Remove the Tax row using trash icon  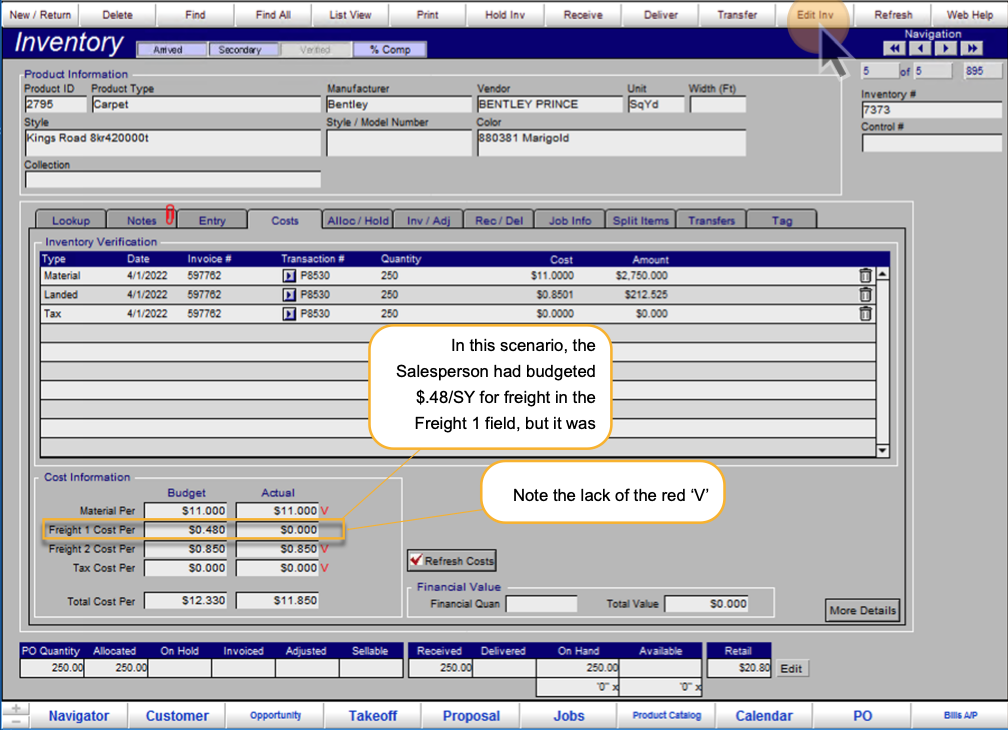[865, 314]
